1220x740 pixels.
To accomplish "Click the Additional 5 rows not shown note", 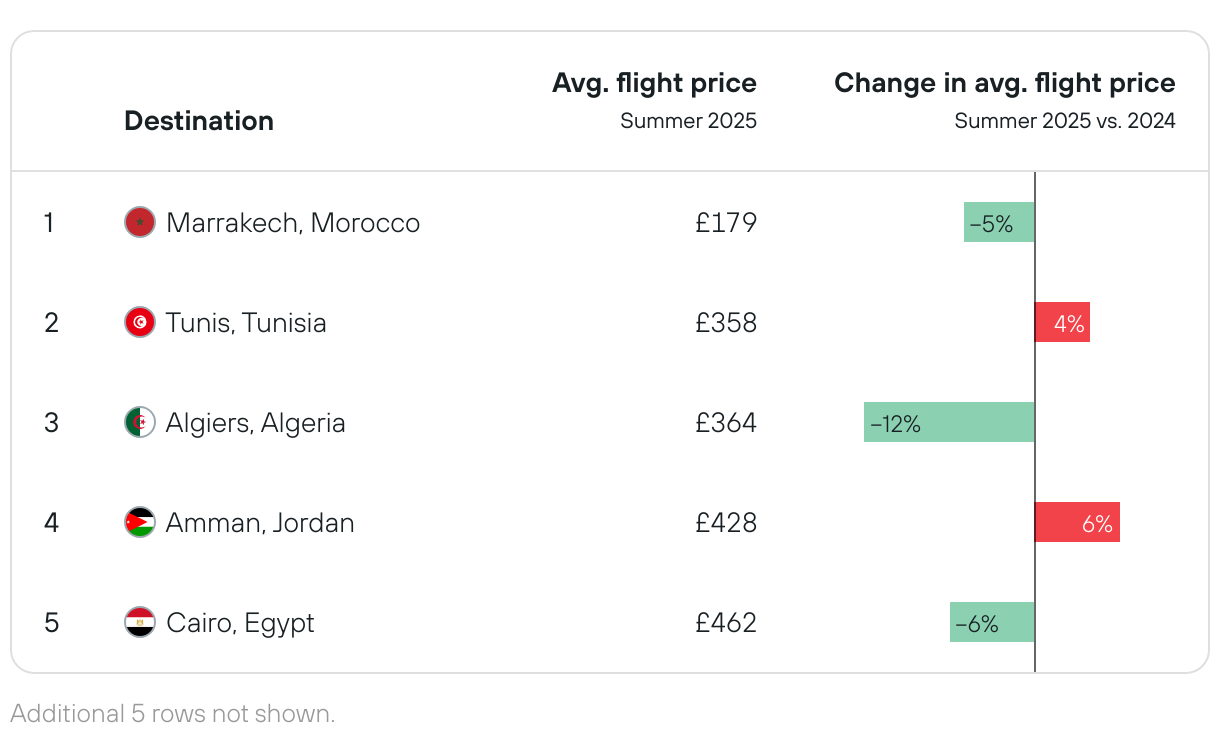I will 172,713.
